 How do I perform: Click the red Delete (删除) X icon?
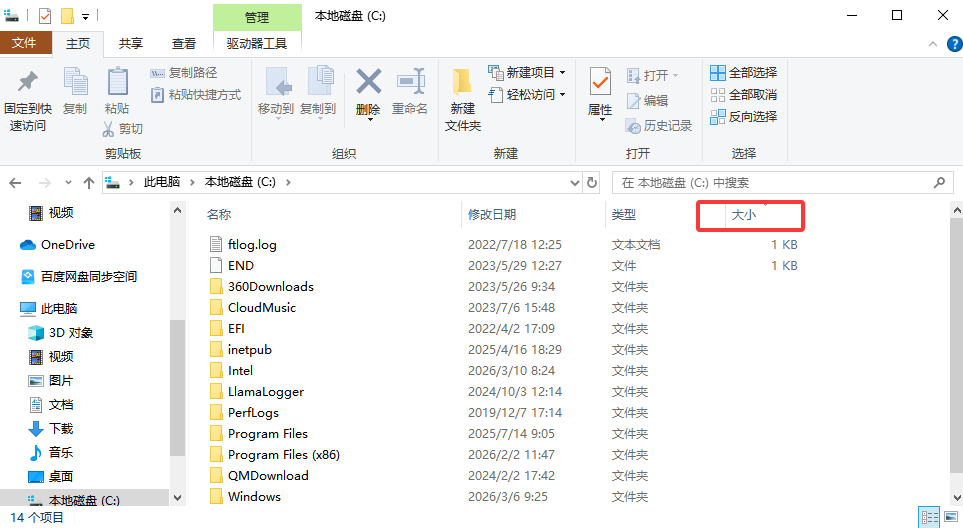point(368,82)
